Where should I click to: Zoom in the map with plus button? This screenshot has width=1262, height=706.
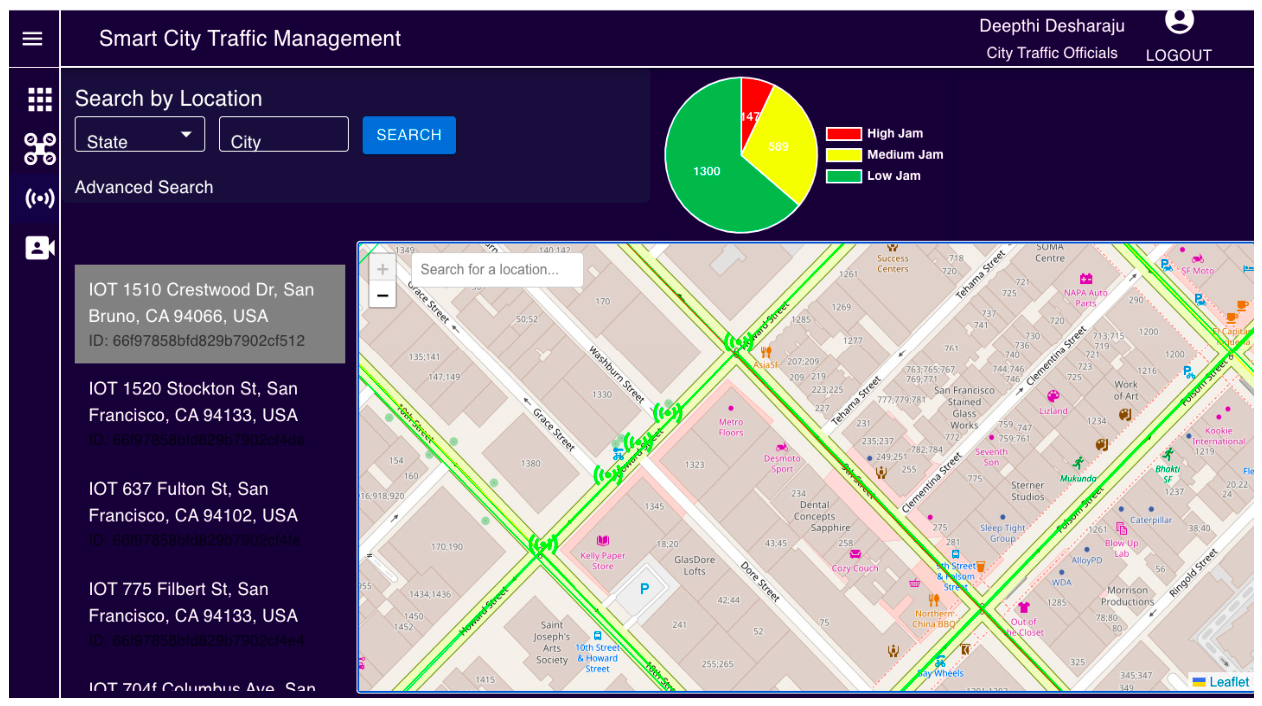pyautogui.click(x=383, y=269)
